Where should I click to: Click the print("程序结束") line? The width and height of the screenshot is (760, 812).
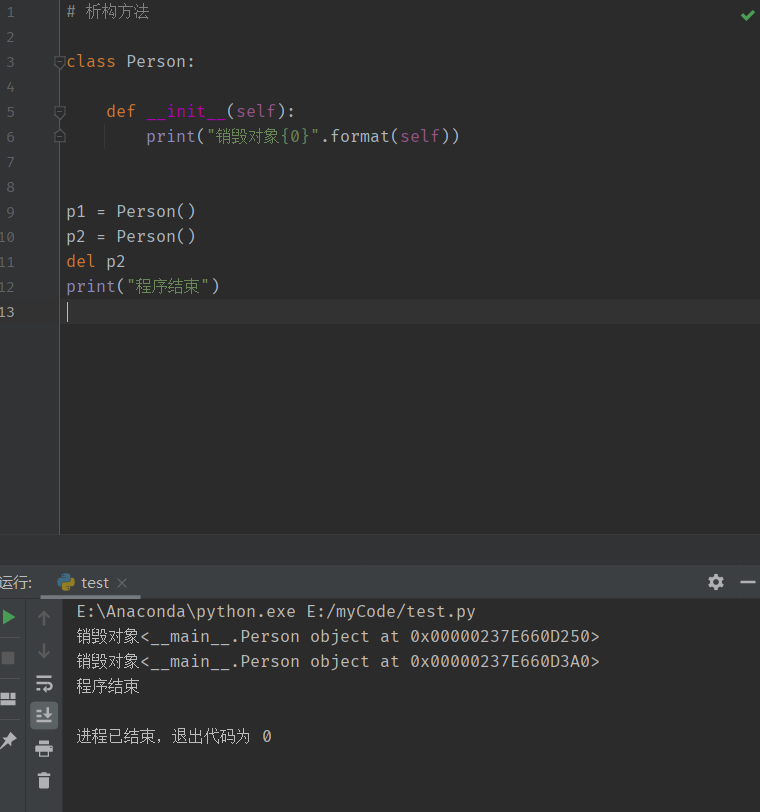coord(143,286)
